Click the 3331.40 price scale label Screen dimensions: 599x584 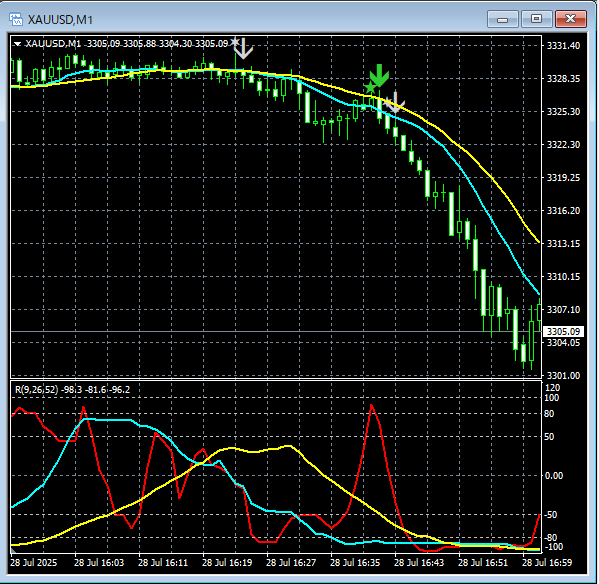(563, 45)
